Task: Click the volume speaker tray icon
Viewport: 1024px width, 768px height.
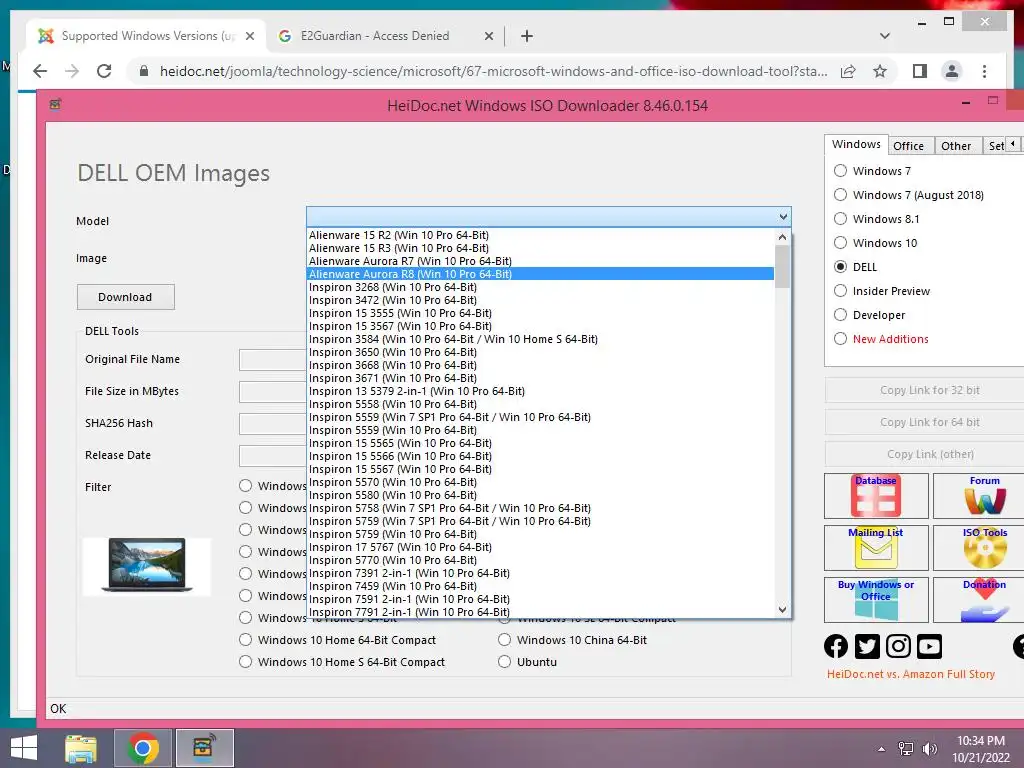Action: click(x=929, y=748)
